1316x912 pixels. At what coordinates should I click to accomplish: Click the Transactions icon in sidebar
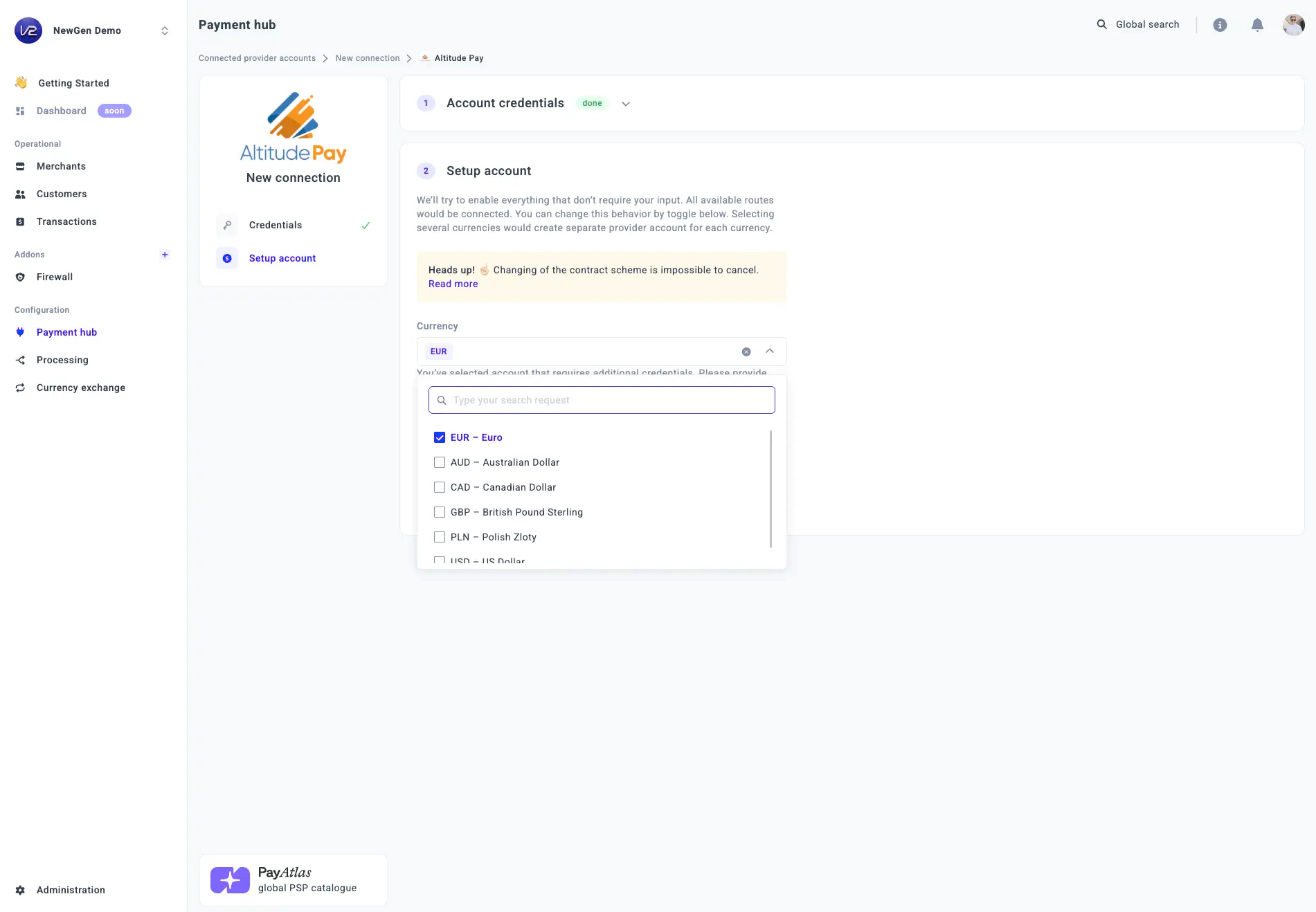pyautogui.click(x=20, y=221)
